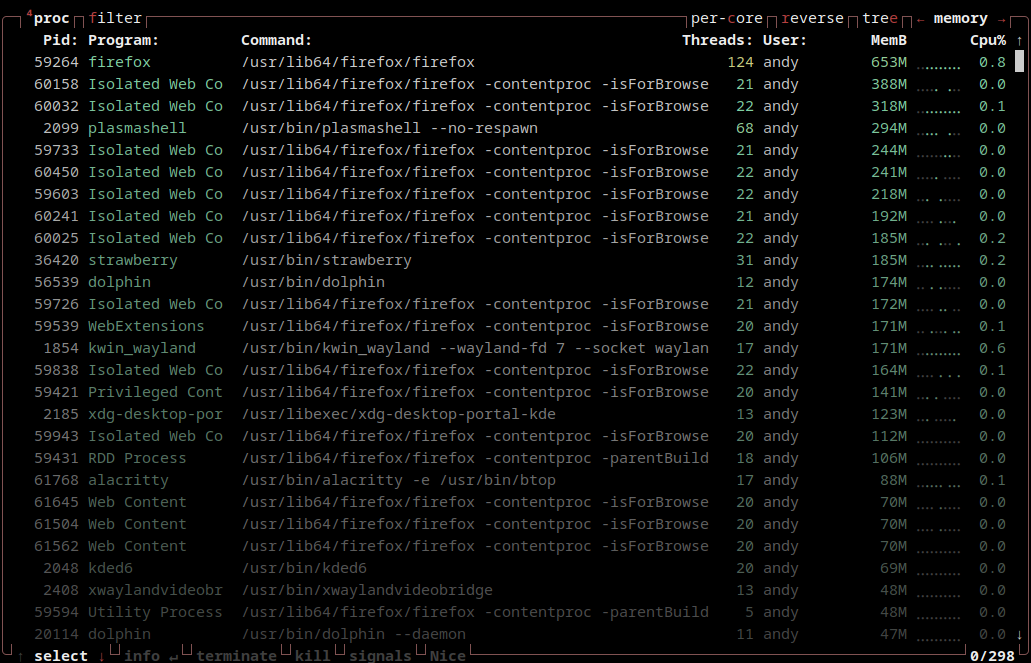This screenshot has width=1031, height=663.
Task: Click kill in the bottom bar
Action: pos(312,656)
